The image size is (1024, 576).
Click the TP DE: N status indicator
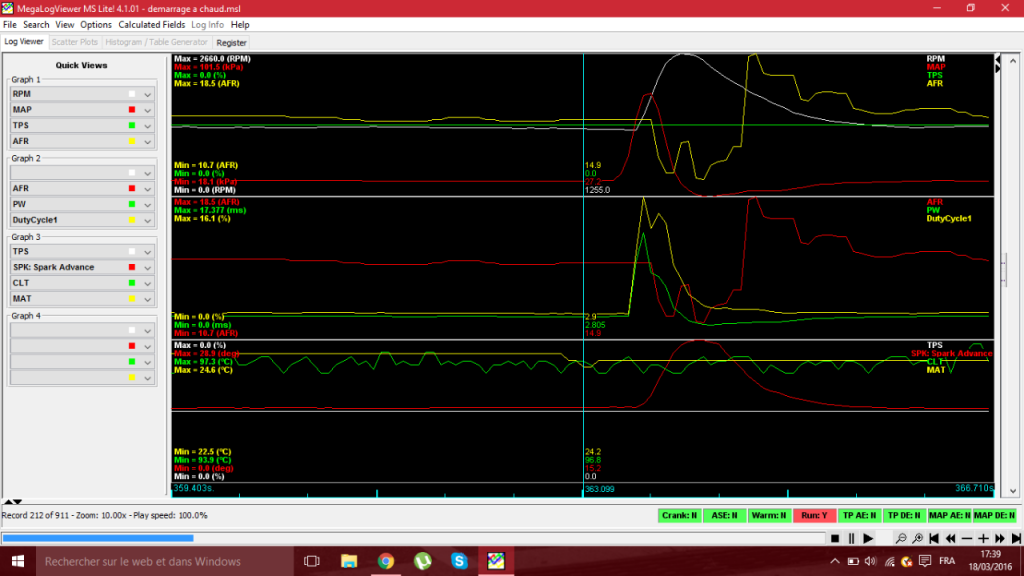[904, 515]
